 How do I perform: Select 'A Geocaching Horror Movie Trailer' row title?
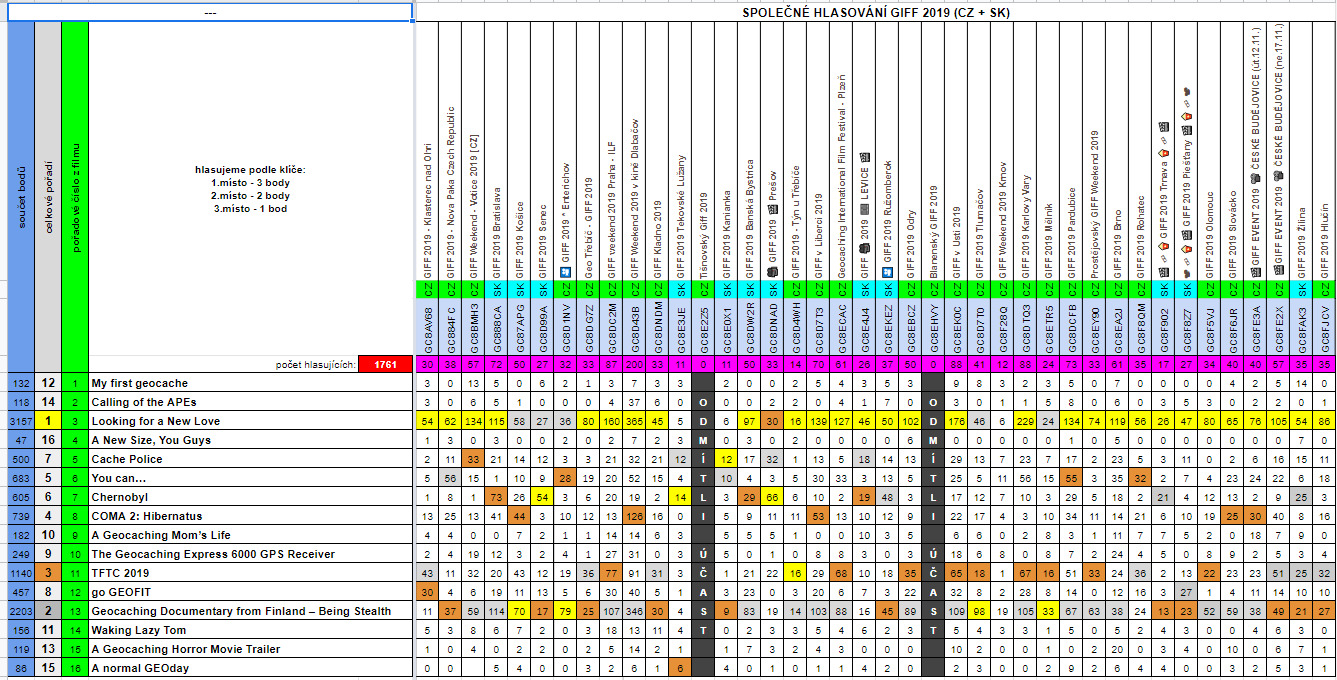click(x=251, y=649)
